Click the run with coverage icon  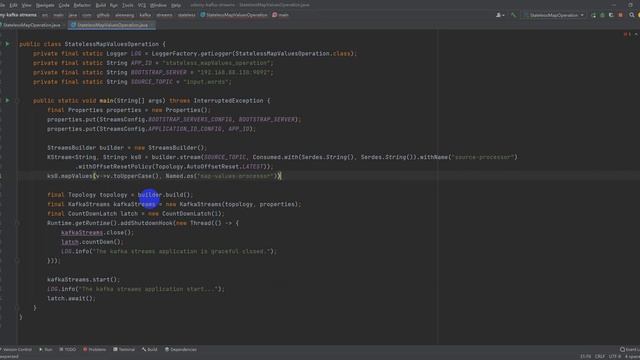611,15
